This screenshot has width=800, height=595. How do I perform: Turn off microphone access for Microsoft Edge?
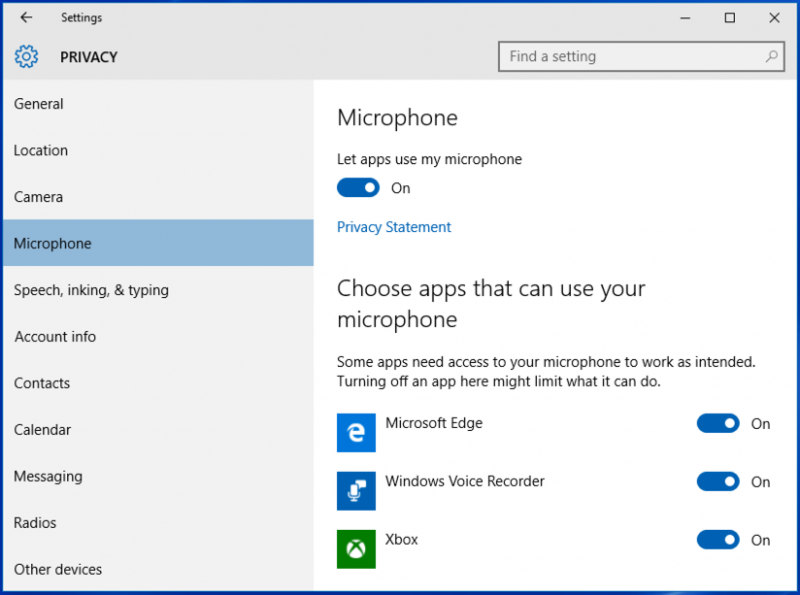tap(718, 423)
